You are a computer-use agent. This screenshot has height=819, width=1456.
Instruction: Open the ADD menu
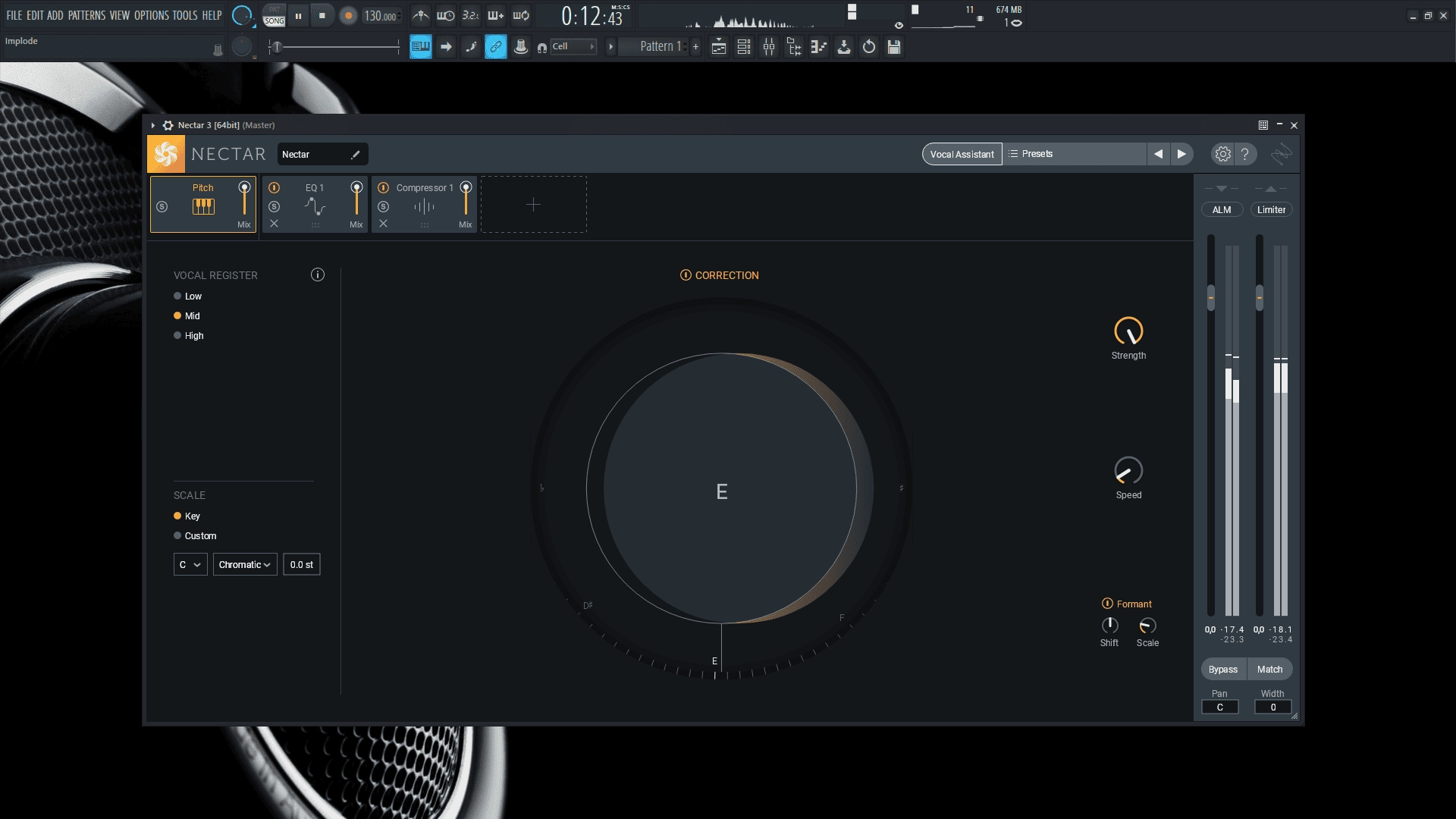[55, 15]
